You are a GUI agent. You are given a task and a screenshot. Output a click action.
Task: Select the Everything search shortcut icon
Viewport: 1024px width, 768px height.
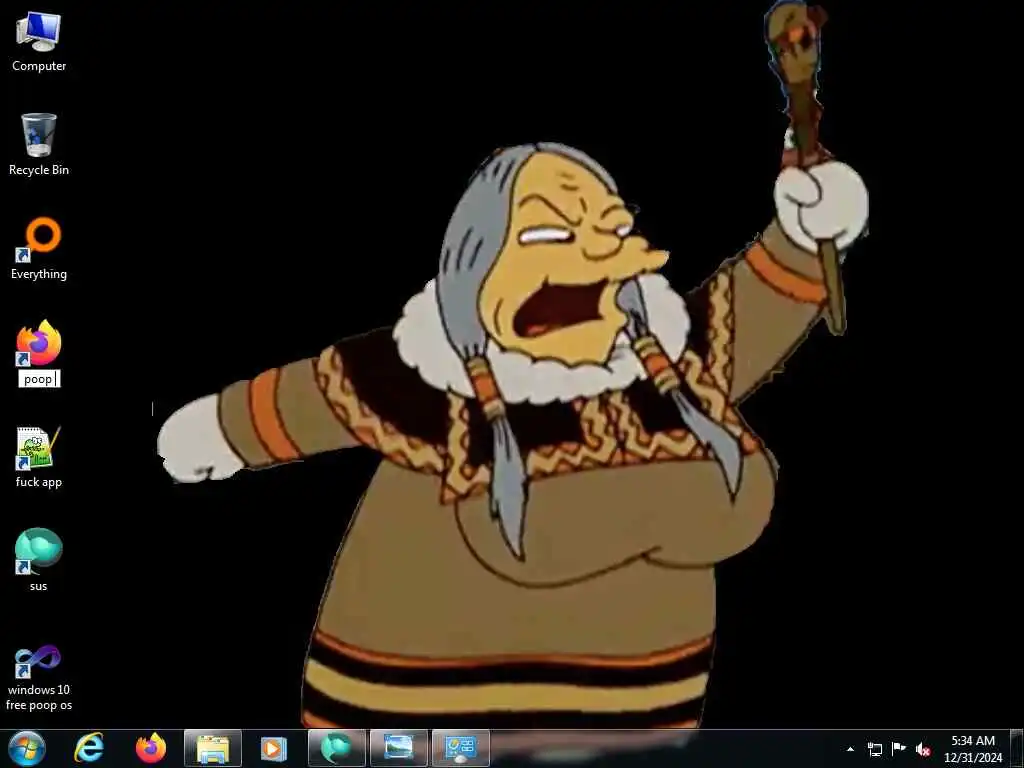[x=39, y=239]
